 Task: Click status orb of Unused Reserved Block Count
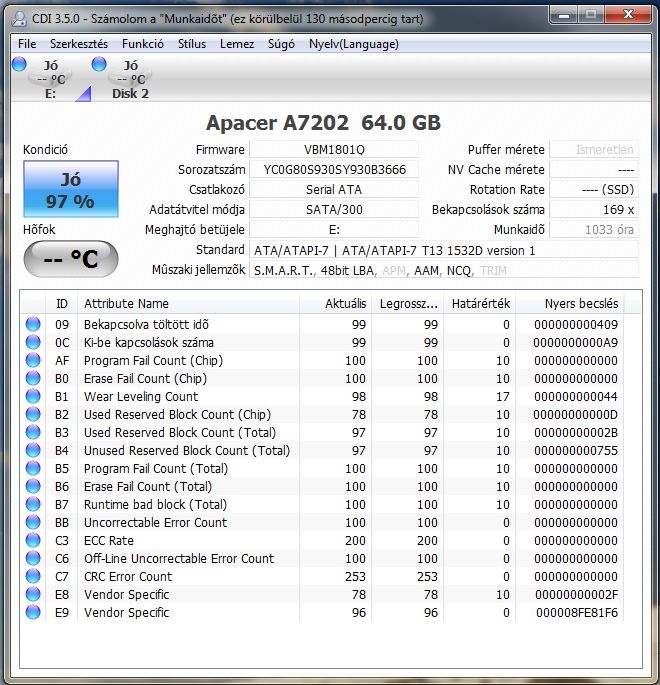(x=33, y=450)
